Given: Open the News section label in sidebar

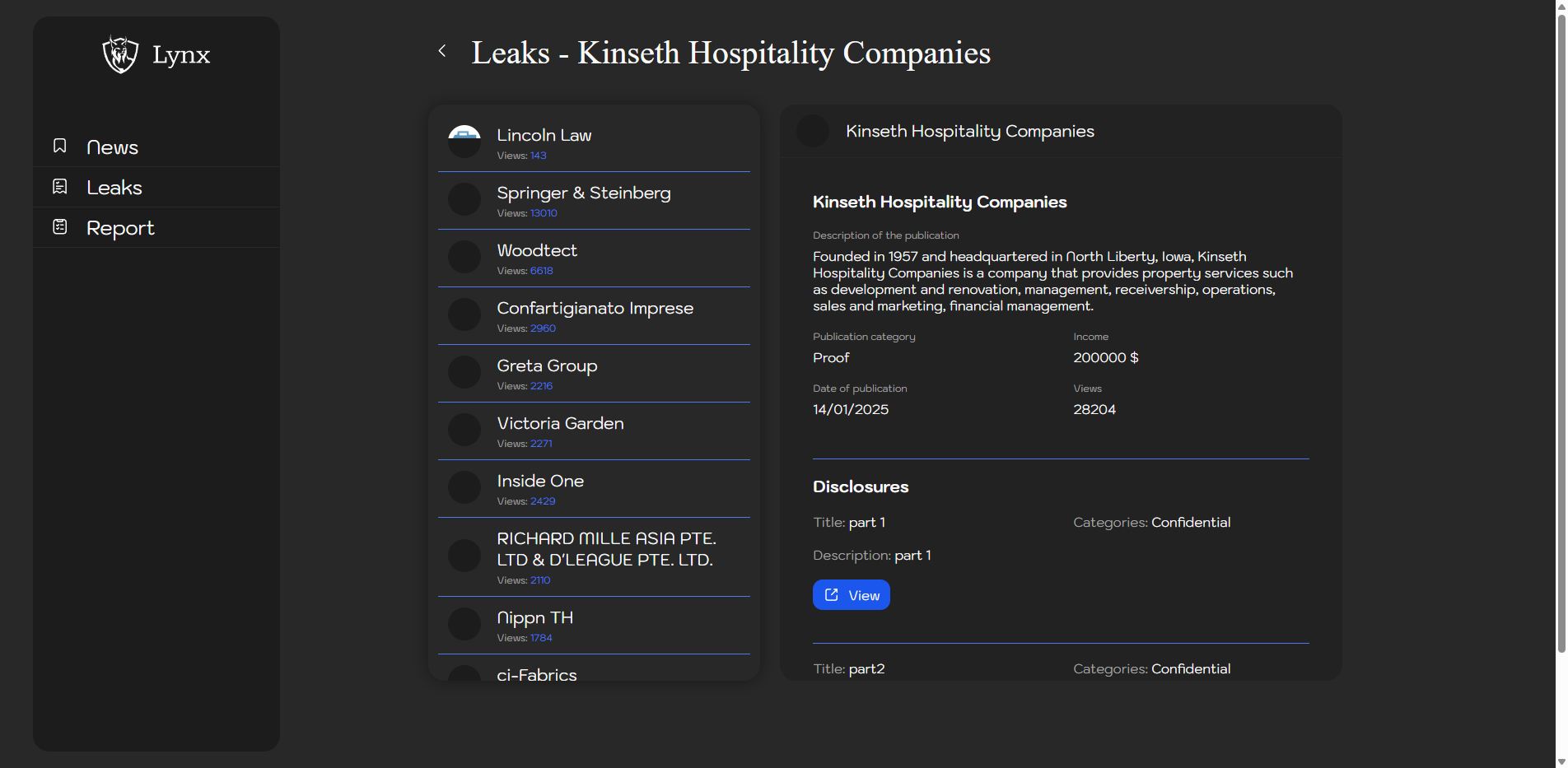Looking at the screenshot, I should [x=112, y=147].
